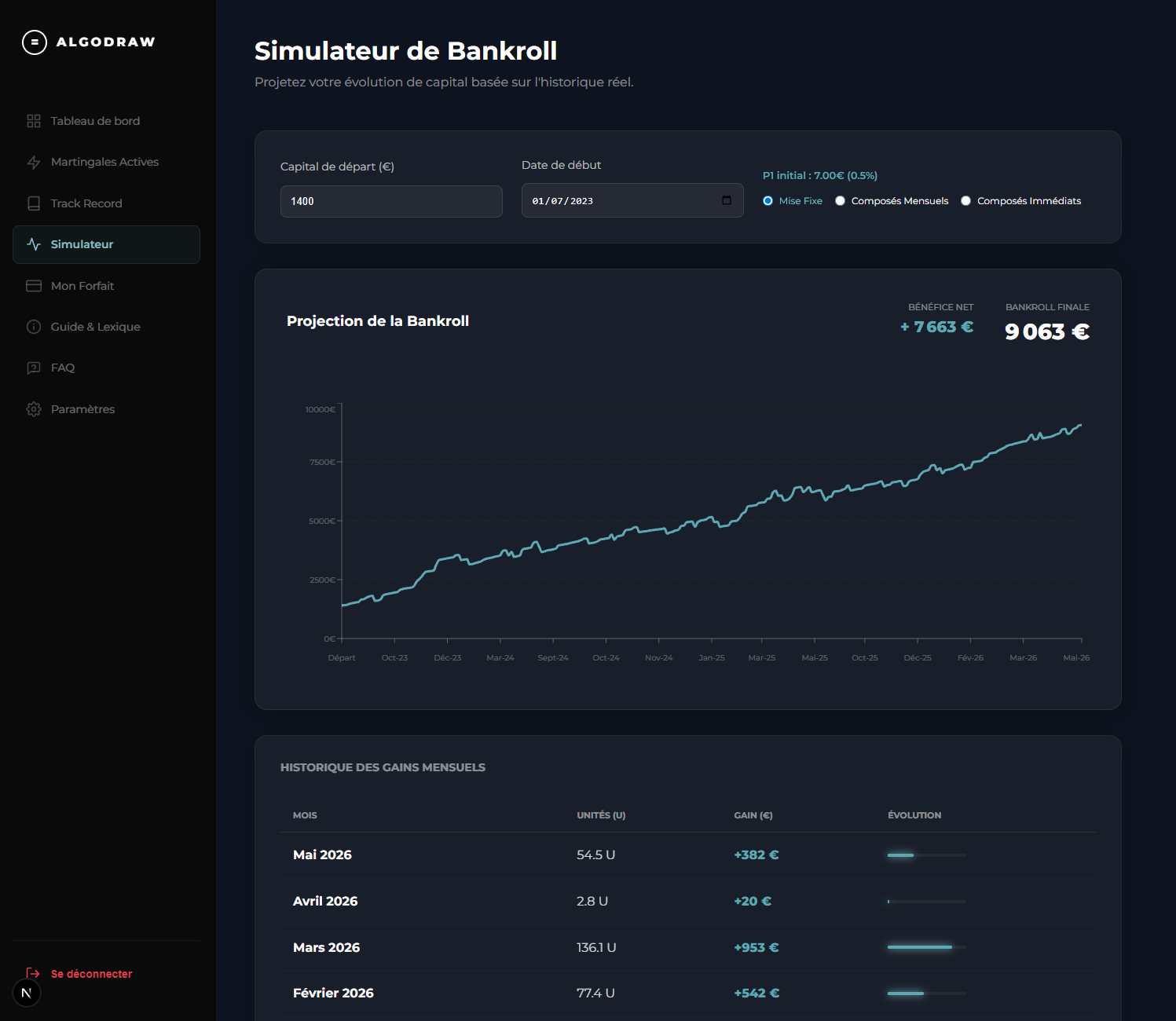1176x1021 pixels.
Task: Click the Tableau de bord grid icon
Action: (34, 121)
